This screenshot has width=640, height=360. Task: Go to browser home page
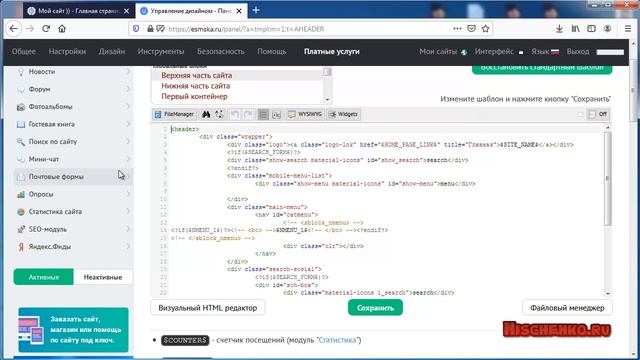(62, 29)
